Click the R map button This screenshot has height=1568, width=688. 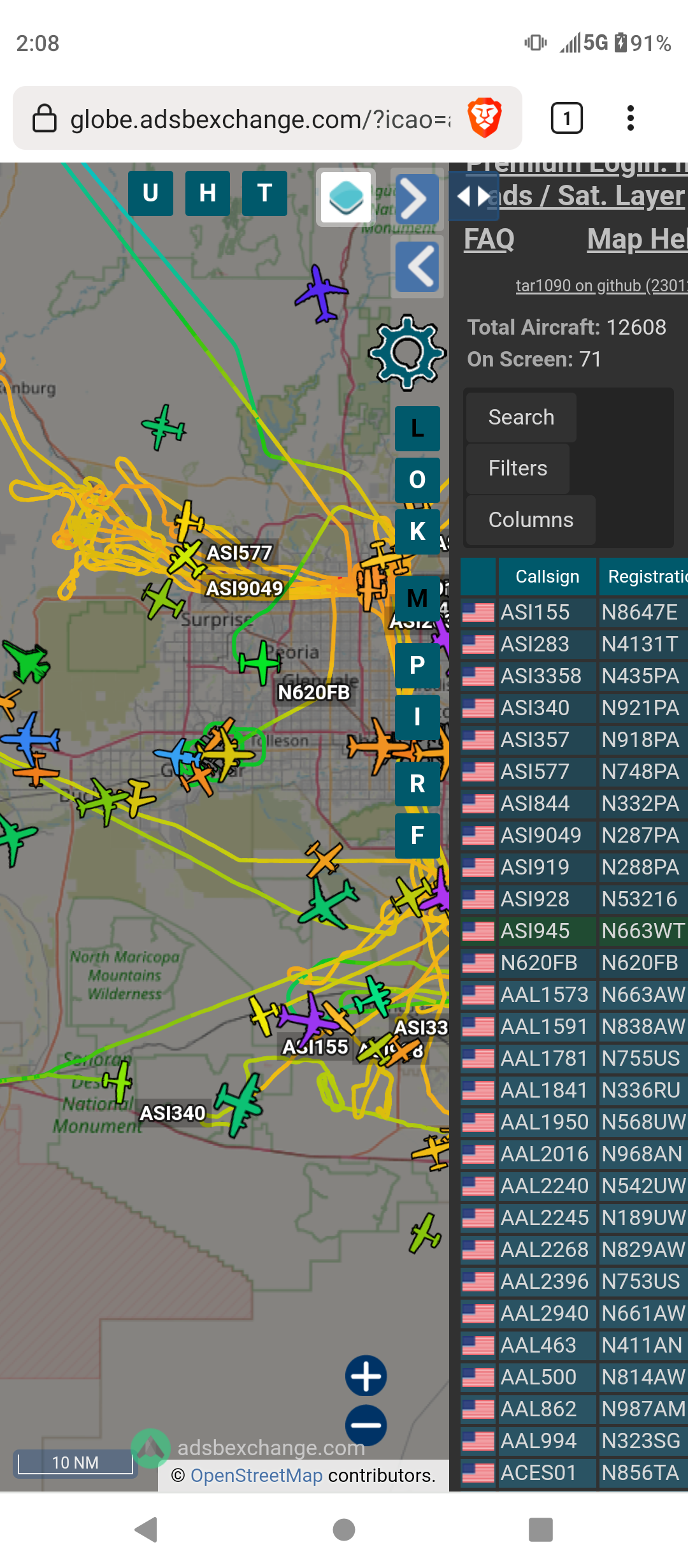(417, 784)
